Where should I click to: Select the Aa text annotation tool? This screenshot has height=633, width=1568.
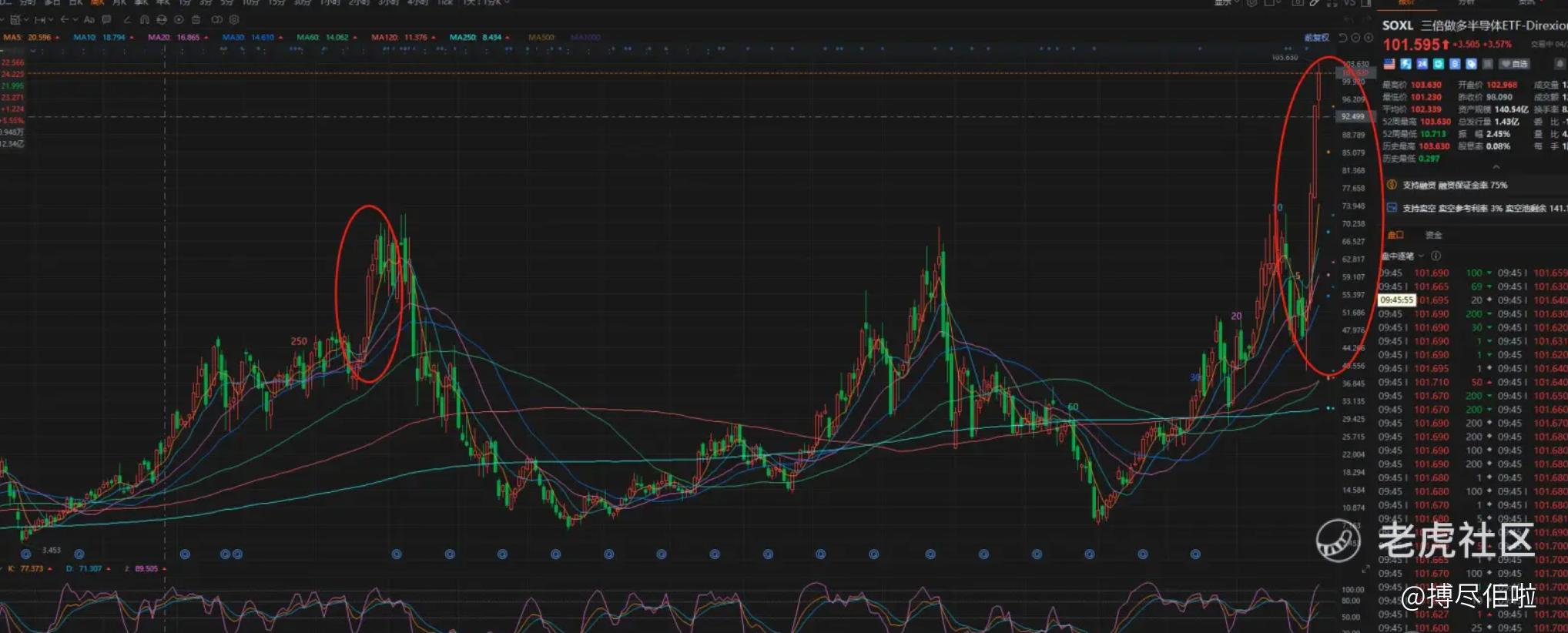(x=89, y=19)
